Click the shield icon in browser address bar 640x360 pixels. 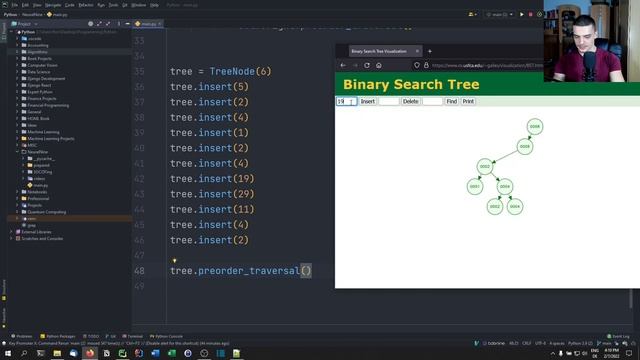416,65
